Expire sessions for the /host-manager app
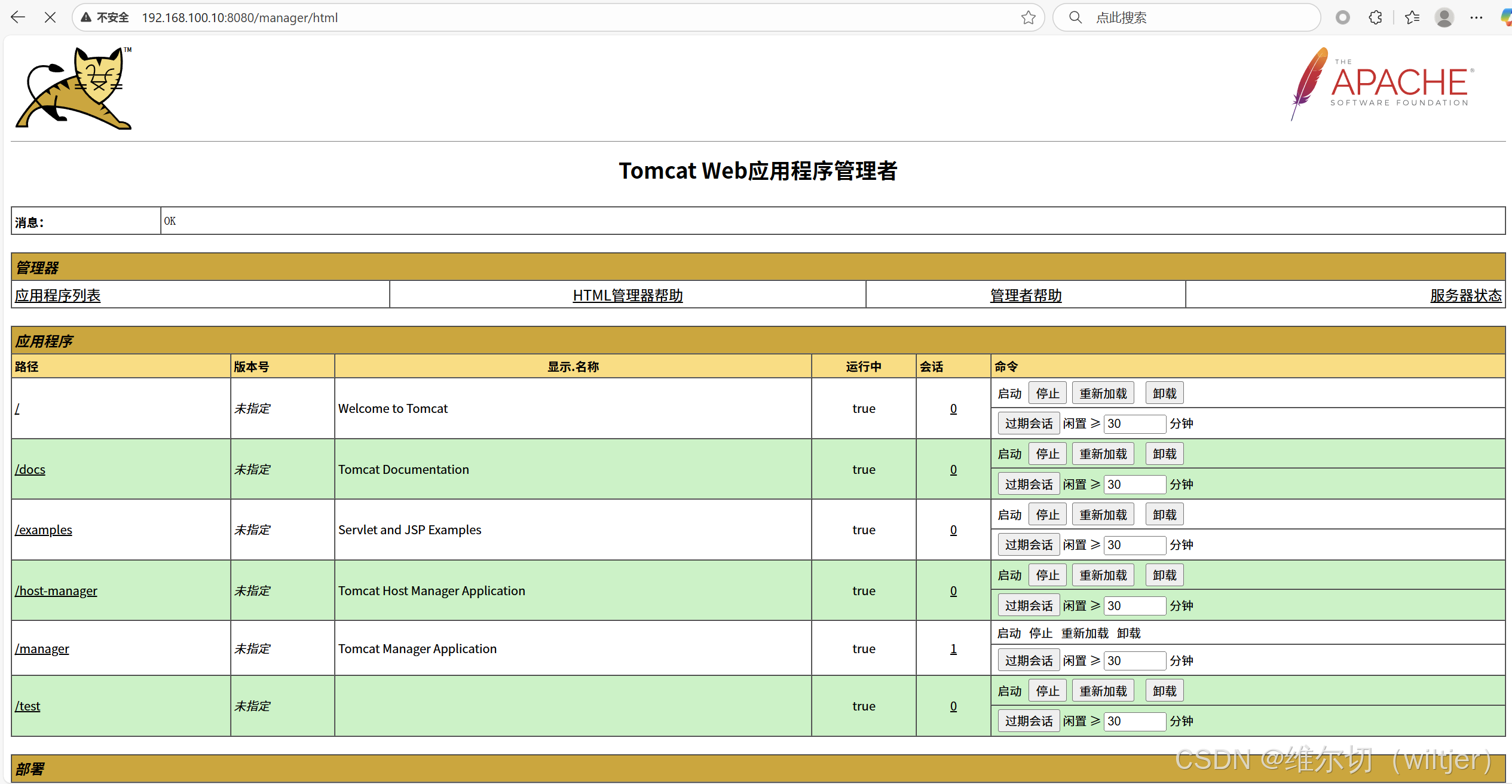Image resolution: width=1512 pixels, height=784 pixels. (1029, 605)
